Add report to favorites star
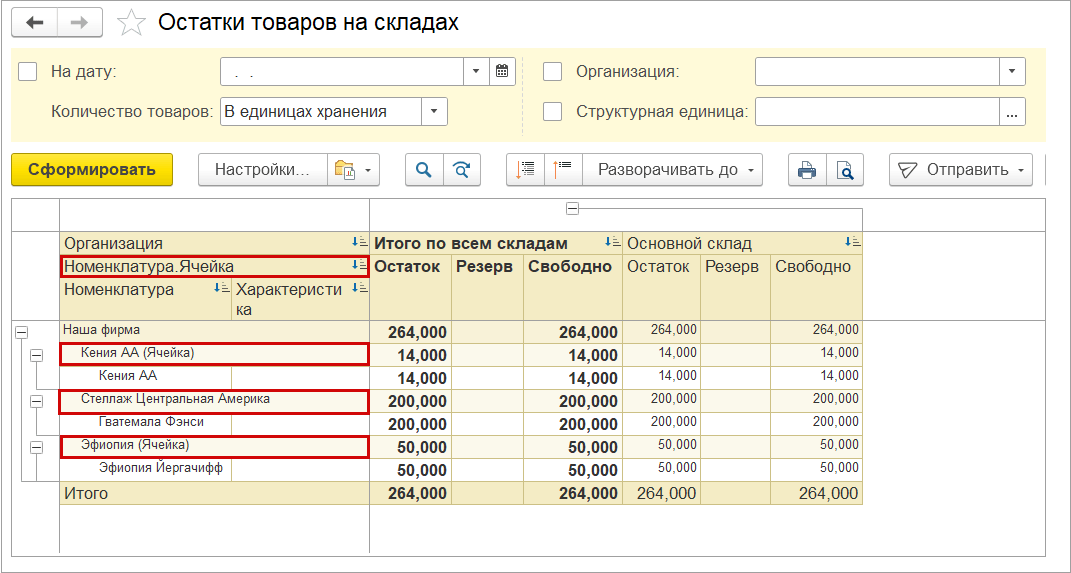The image size is (1071, 573). (131, 23)
